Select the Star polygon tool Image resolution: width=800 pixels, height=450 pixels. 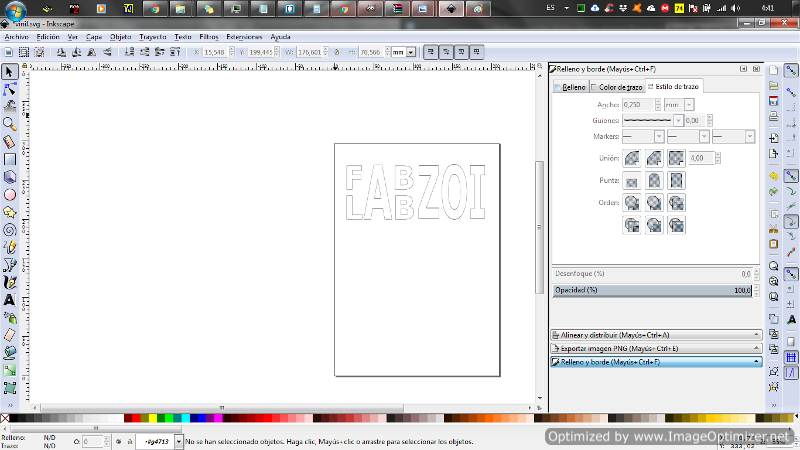pyautogui.click(x=9, y=212)
